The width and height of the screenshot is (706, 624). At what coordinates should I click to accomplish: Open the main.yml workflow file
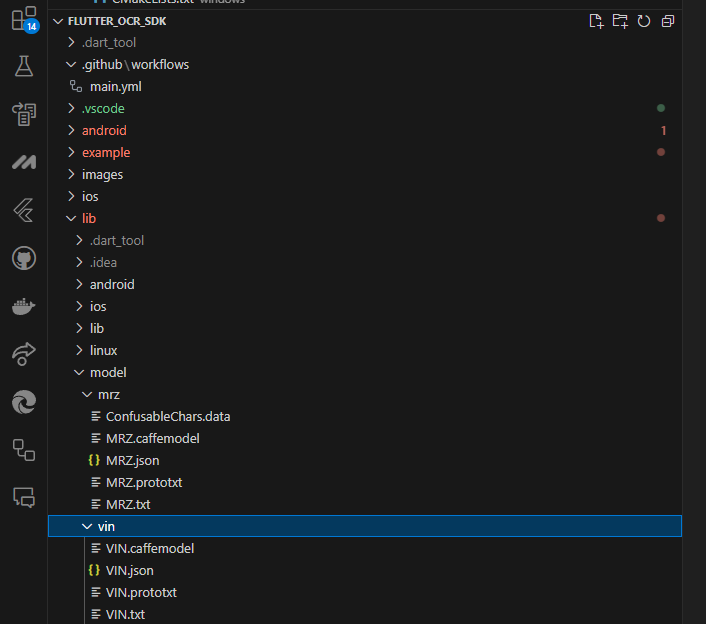[x=115, y=87]
